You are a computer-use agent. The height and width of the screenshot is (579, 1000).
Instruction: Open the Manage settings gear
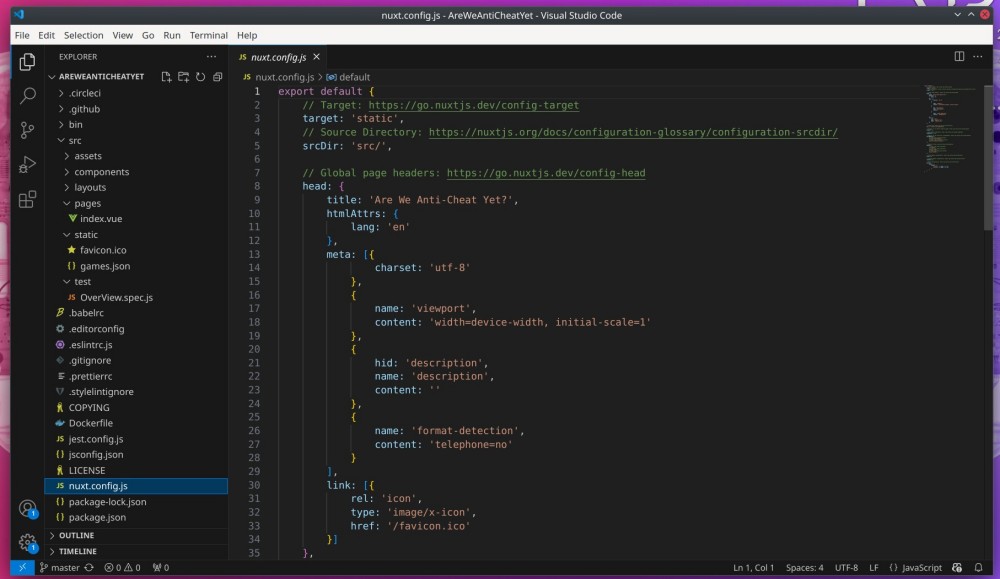coord(27,540)
